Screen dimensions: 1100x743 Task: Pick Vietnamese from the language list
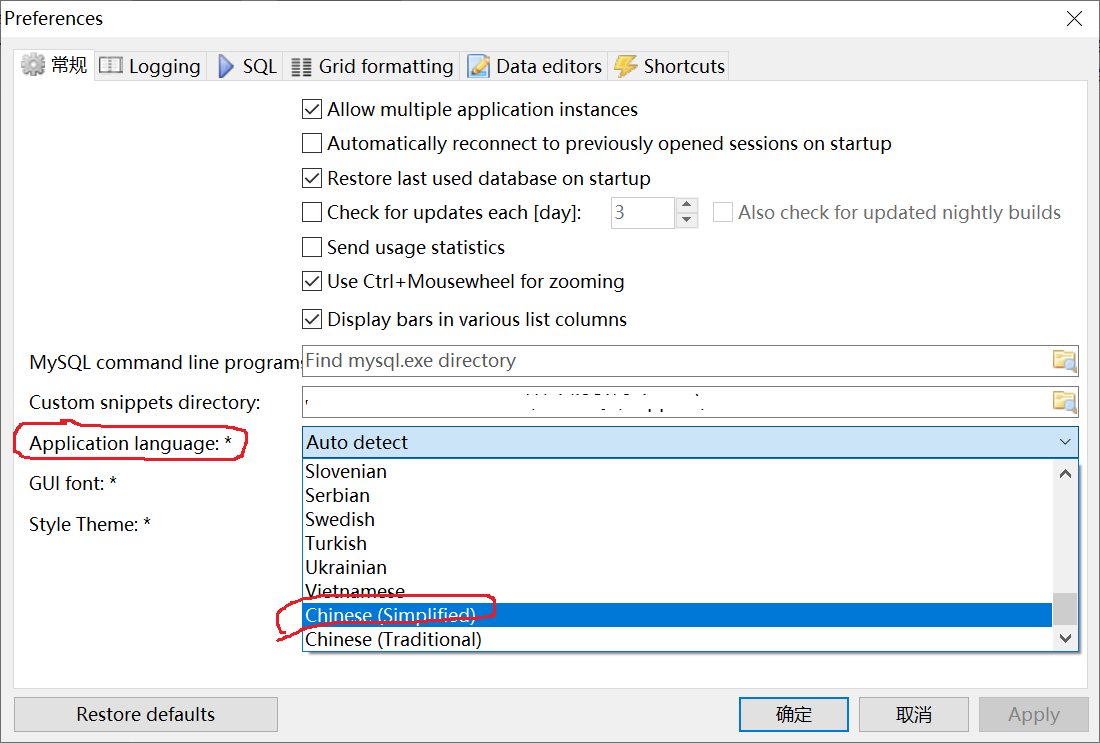678,591
